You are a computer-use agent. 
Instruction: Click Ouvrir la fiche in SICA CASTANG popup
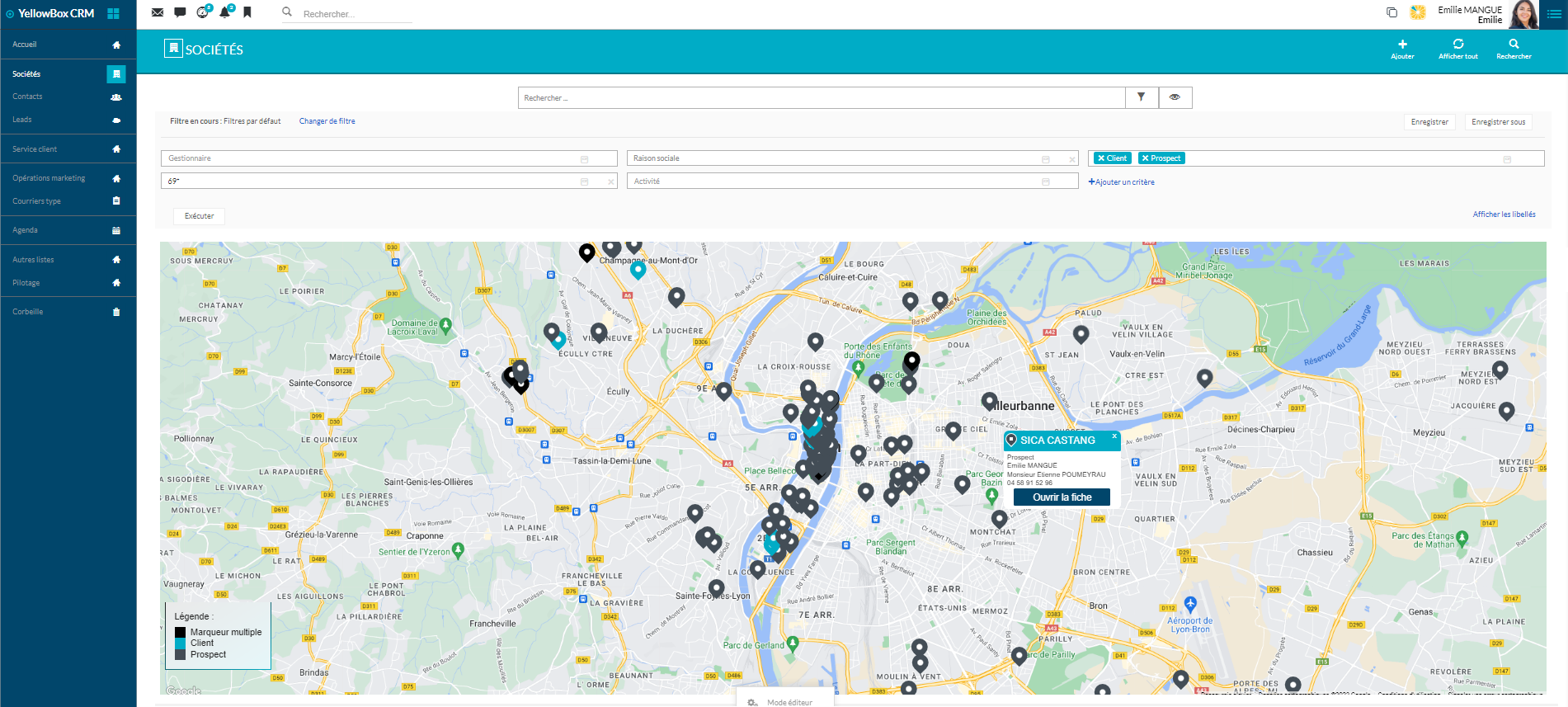[1062, 497]
